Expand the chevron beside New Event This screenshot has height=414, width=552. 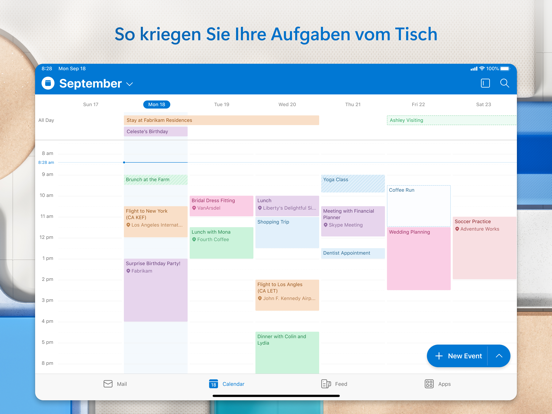point(499,356)
